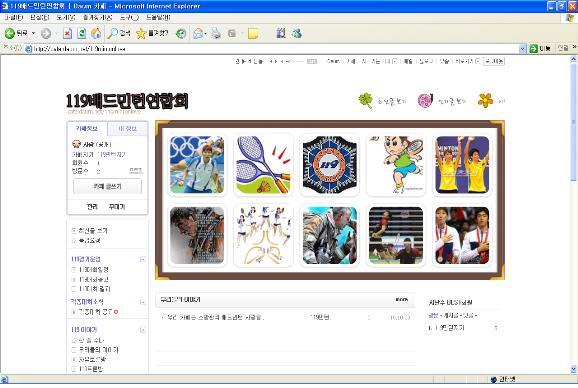Image resolution: width=578 pixels, height=388 pixels.
Task: Click the more link on the board header
Action: coord(401,300)
